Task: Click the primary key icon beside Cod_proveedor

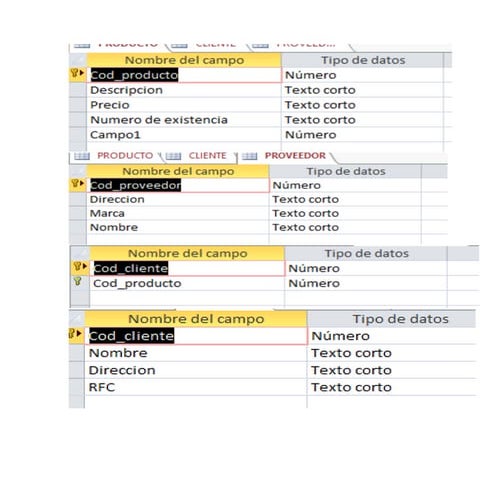Action: point(75,183)
